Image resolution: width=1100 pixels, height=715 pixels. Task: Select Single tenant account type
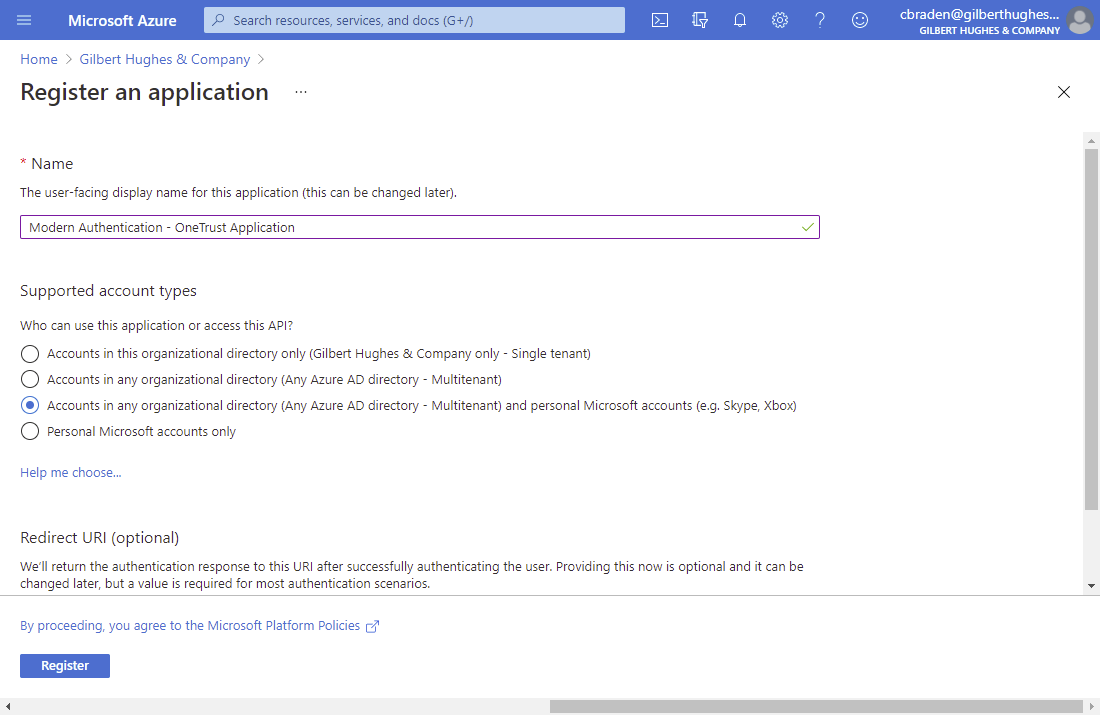click(29, 354)
